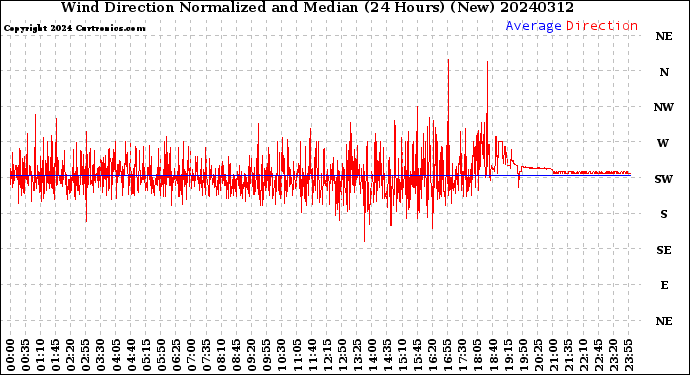Click the 23:20 time axis label
Screen dimensions: 690x375
click(613, 355)
